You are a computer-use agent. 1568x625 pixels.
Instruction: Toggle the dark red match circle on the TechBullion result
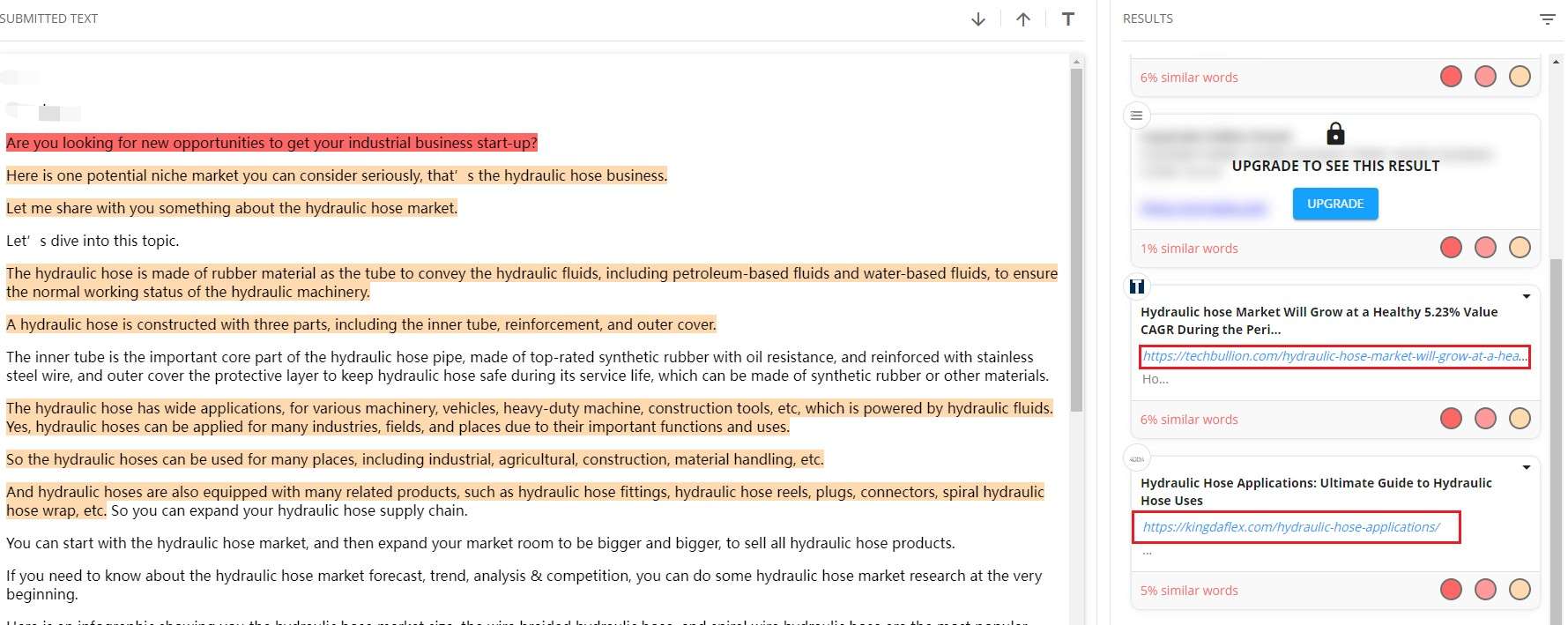pos(1451,419)
